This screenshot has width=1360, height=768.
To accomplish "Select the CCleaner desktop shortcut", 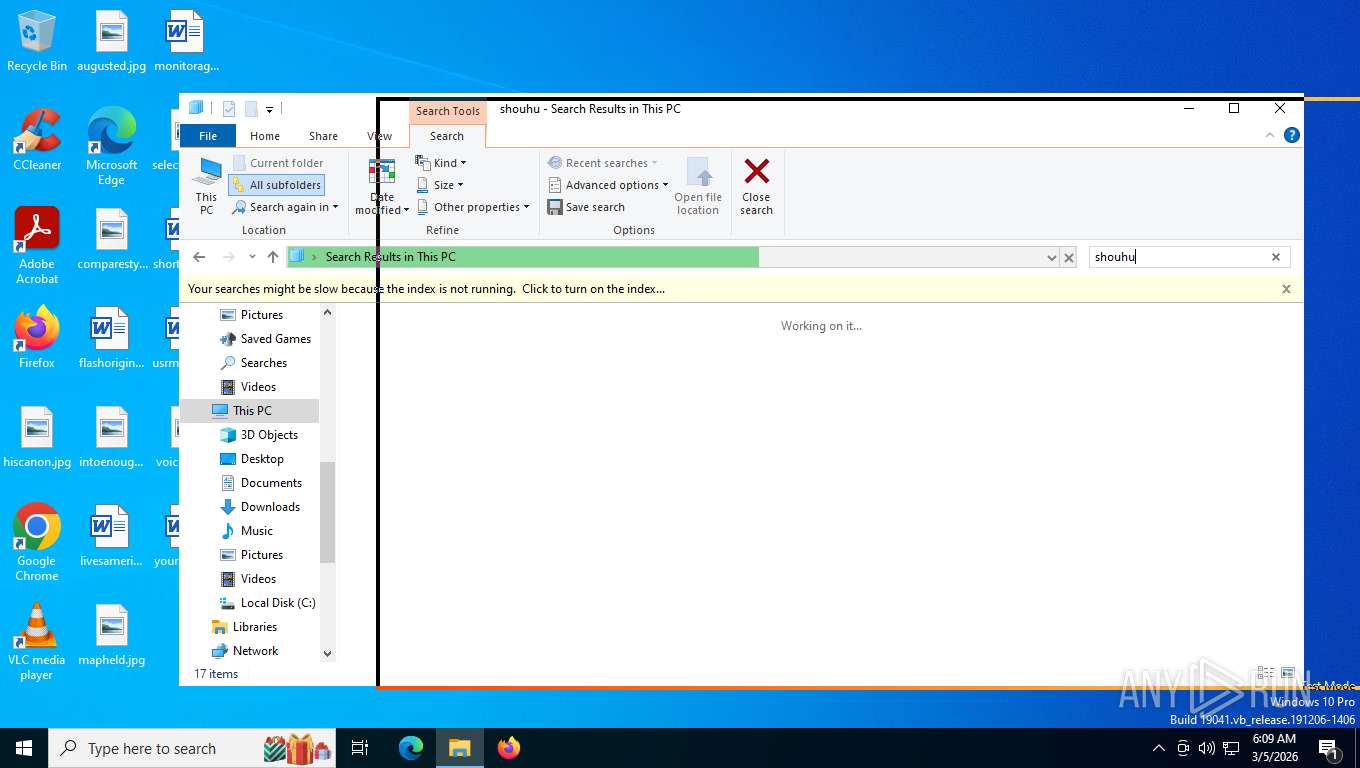I will tap(37, 140).
